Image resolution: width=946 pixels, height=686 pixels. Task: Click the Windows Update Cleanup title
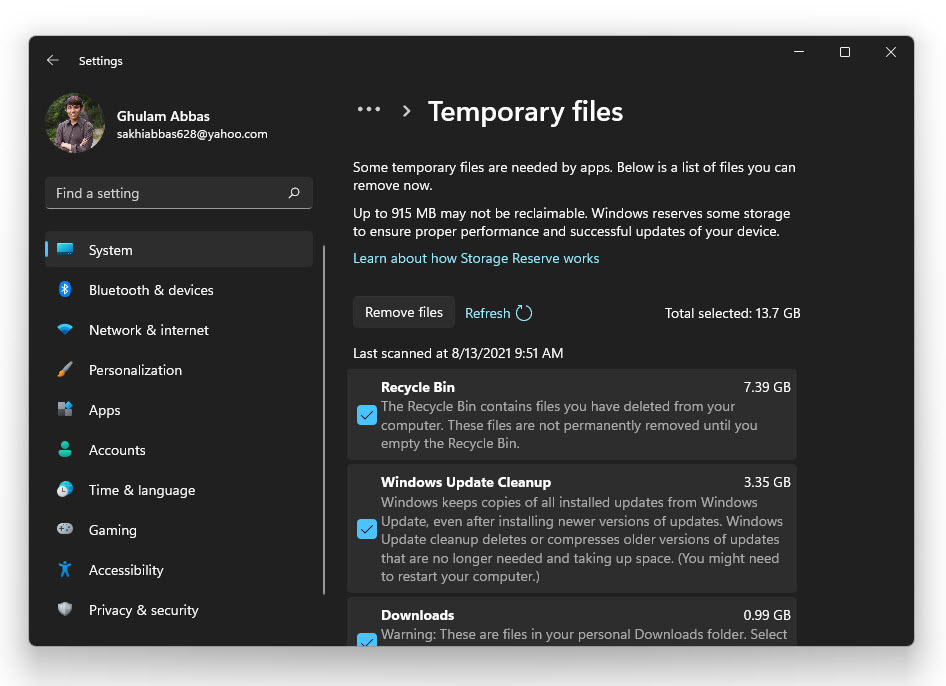click(466, 482)
